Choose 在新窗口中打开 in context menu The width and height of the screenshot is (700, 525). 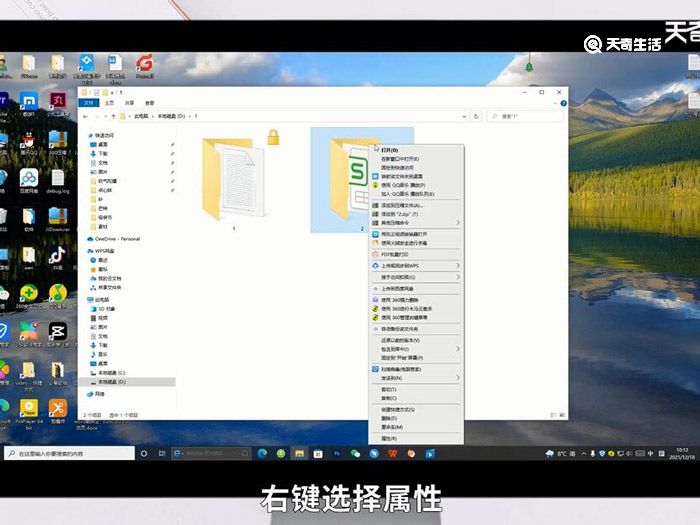tap(416, 159)
